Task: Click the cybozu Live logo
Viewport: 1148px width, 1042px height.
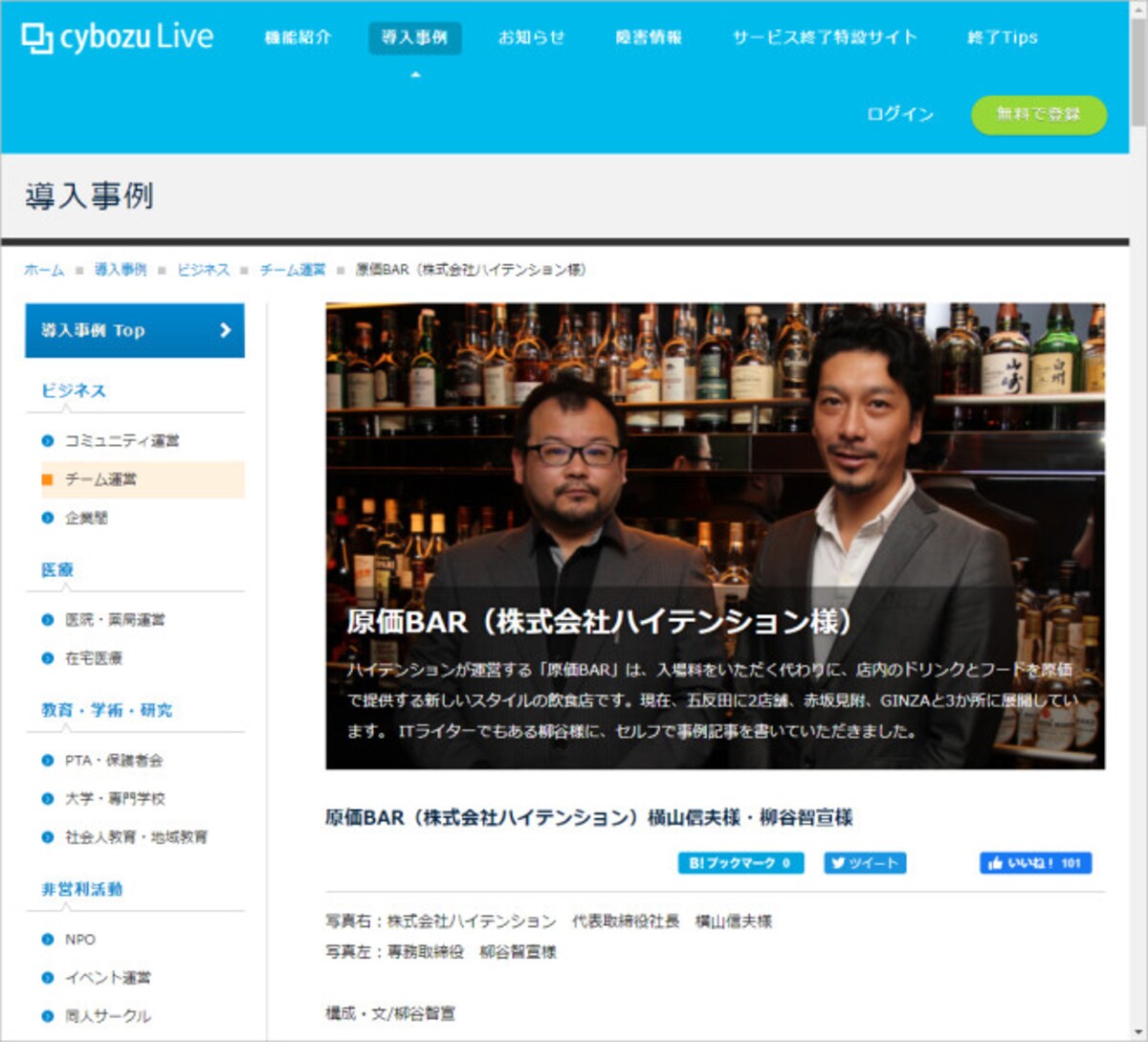Action: coord(118,38)
